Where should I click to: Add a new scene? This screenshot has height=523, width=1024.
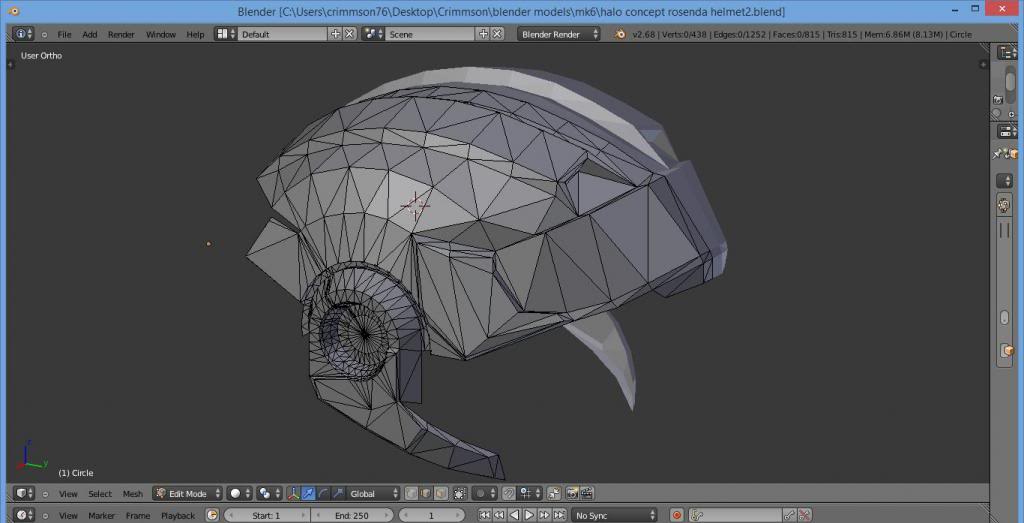tap(483, 34)
